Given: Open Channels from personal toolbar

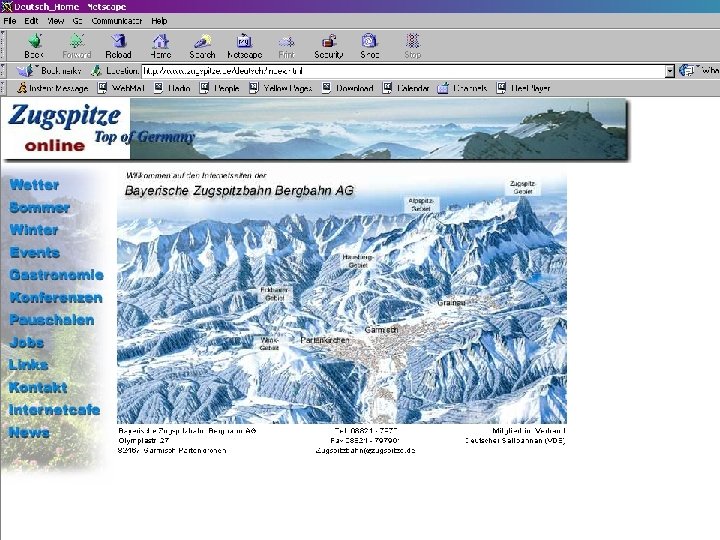Looking at the screenshot, I should coord(462,88).
